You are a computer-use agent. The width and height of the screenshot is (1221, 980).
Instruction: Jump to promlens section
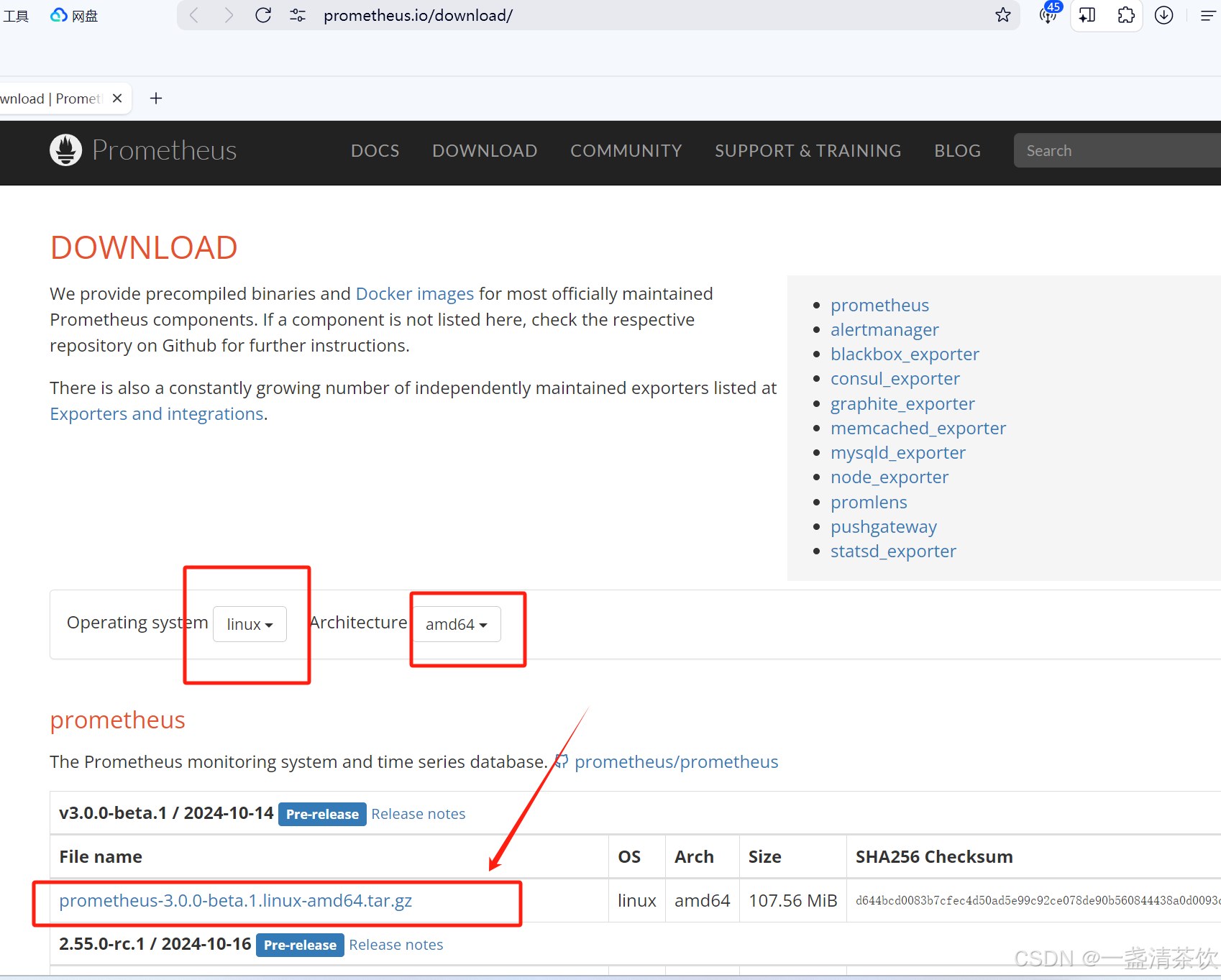pos(869,502)
